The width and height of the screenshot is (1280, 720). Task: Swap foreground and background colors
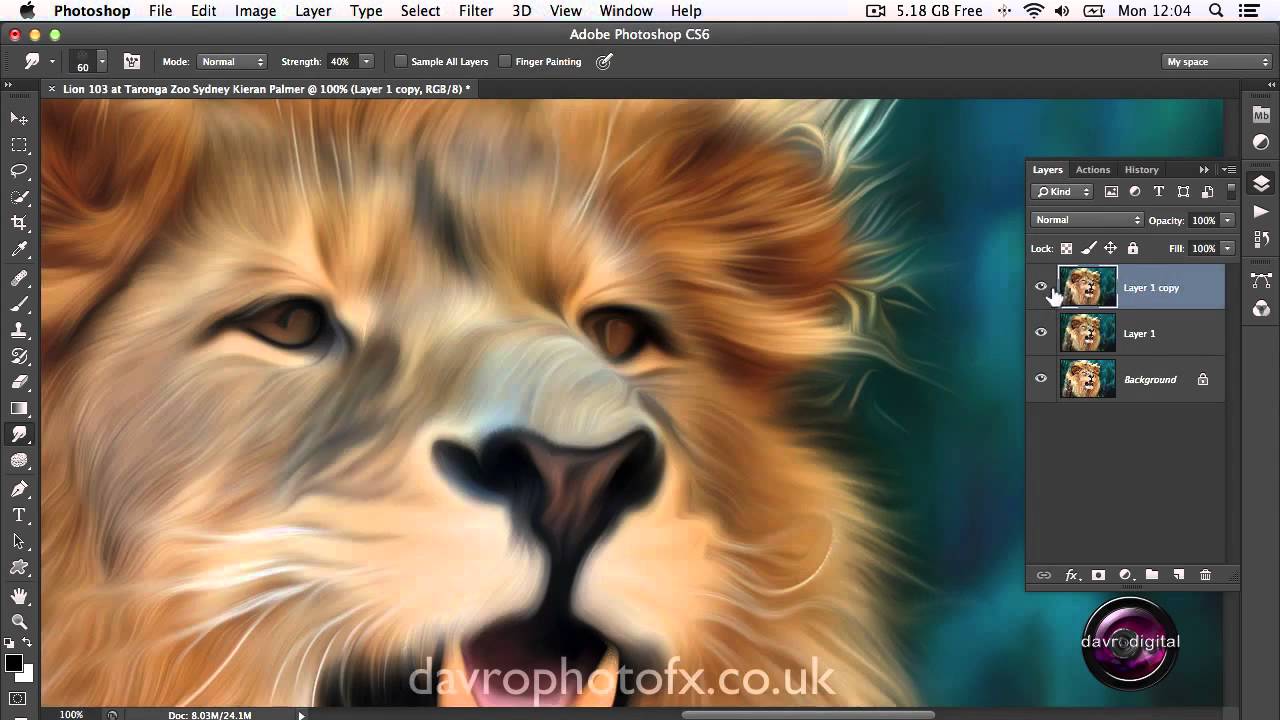coord(27,642)
